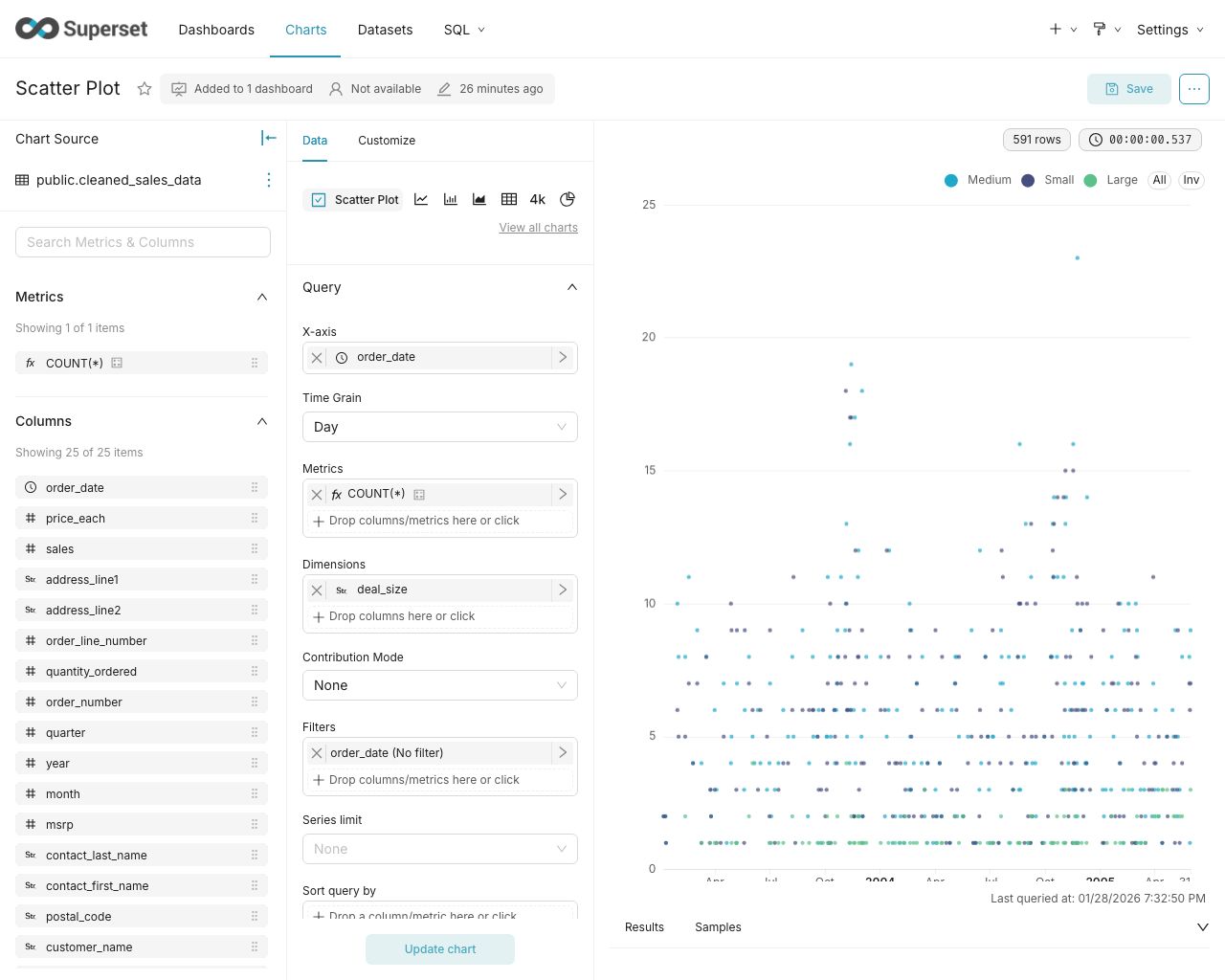Select the pie chart type icon
The image size is (1225, 980).
coord(568,199)
